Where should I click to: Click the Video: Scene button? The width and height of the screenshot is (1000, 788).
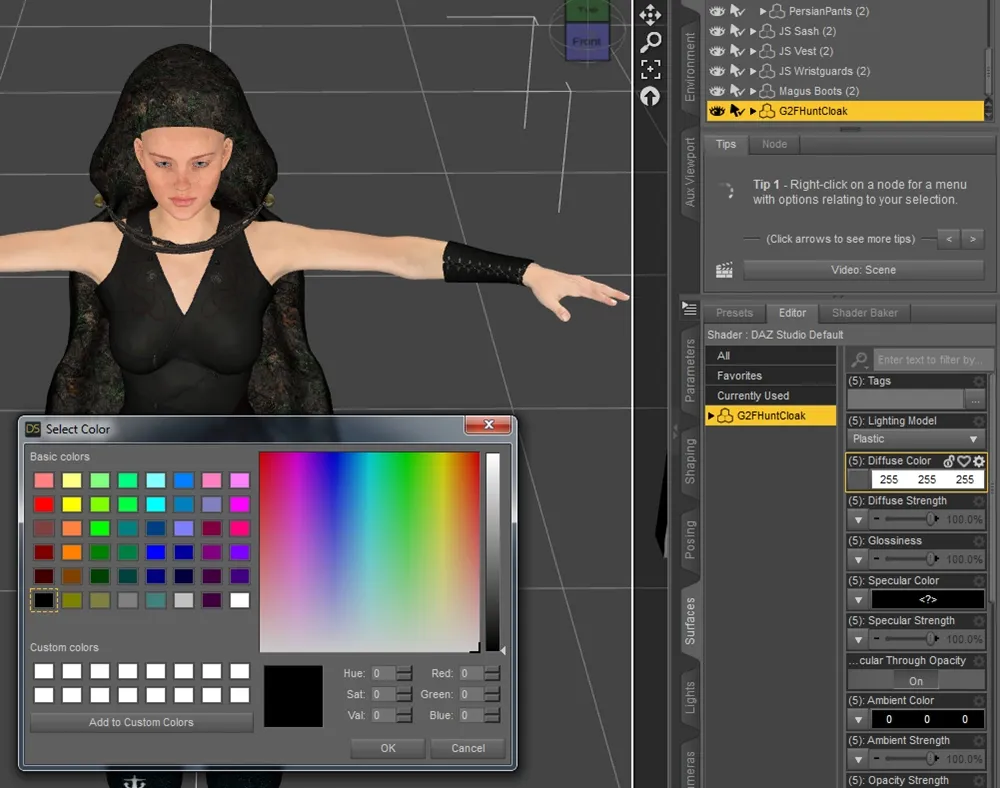click(864, 270)
